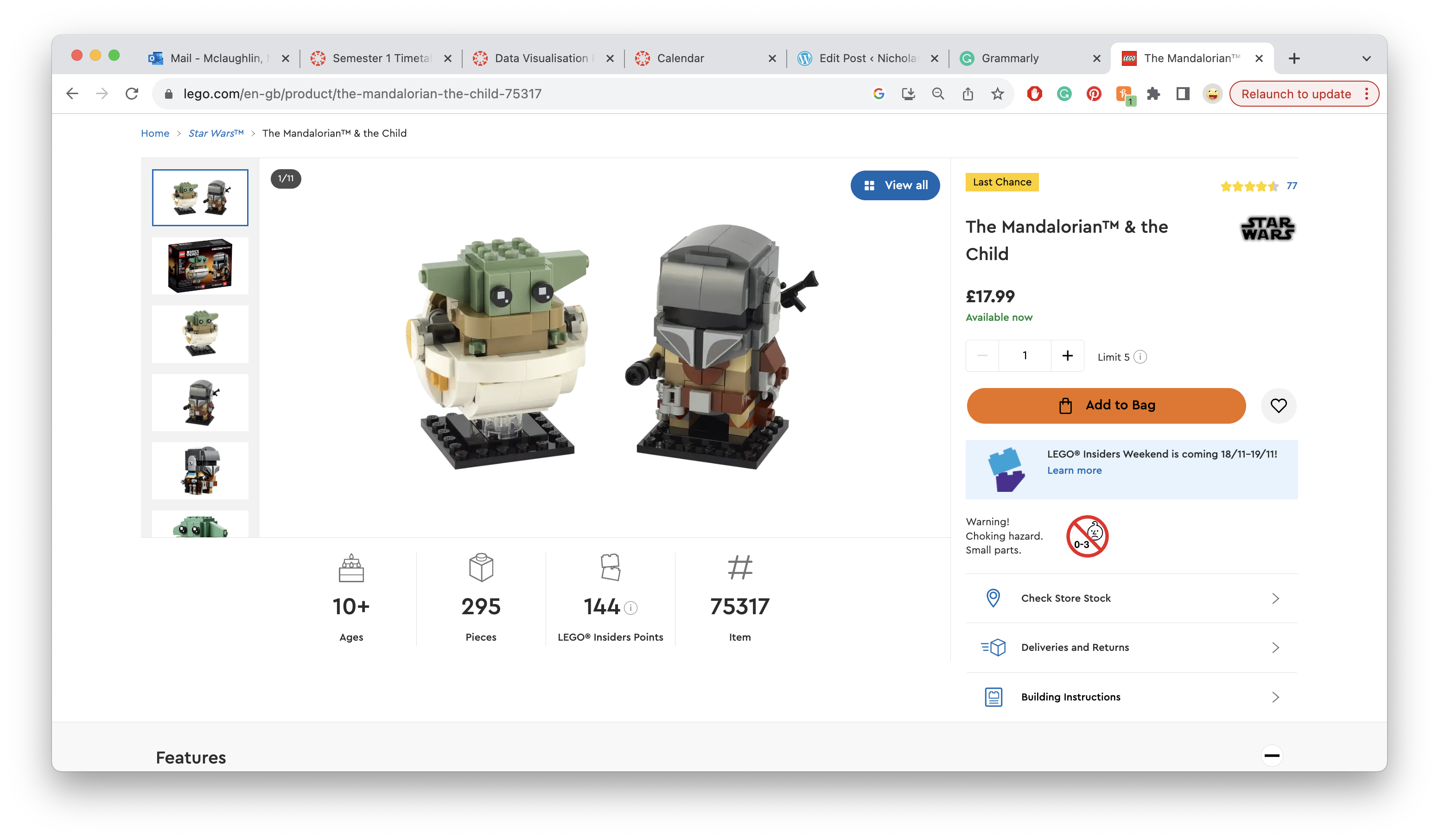Open the Pinterest extension icon
1439x840 pixels.
tap(1094, 94)
